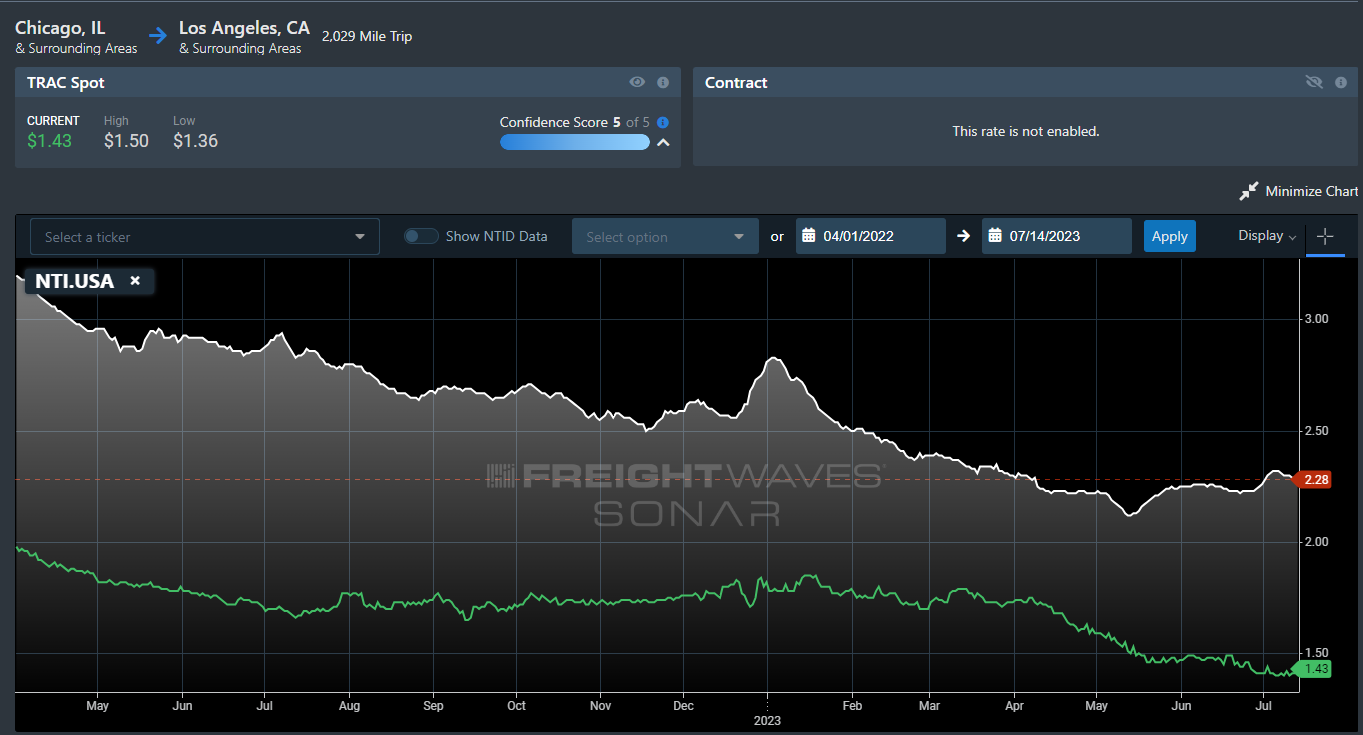Select the crosshair cursor tool
Viewport: 1363px width, 735px height.
tap(1325, 237)
